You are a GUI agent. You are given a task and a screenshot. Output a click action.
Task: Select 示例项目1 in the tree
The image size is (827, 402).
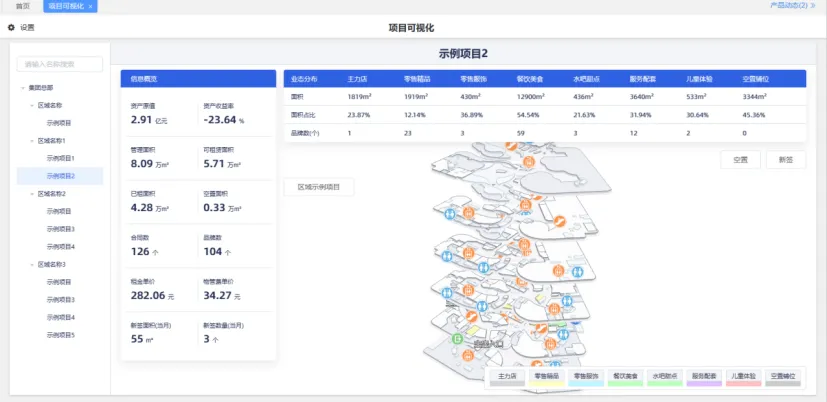60,158
